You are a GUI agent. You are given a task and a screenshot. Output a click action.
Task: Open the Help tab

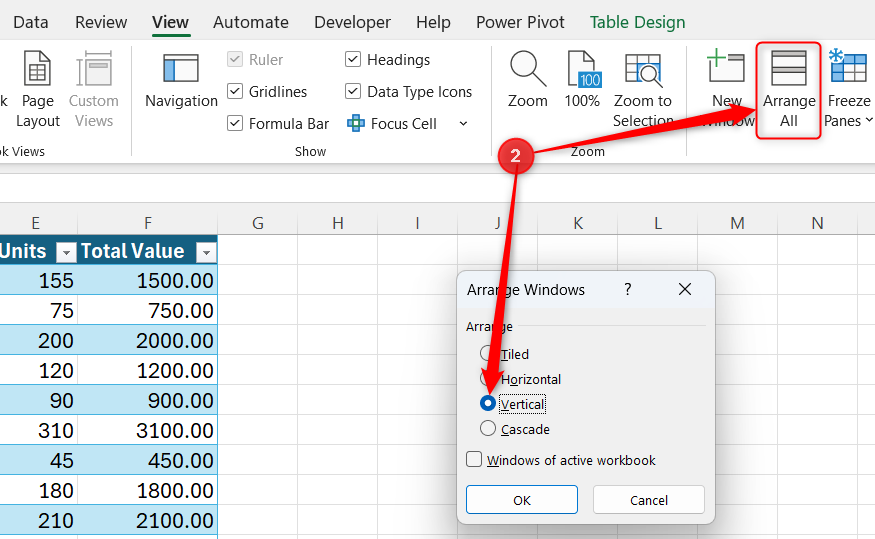(433, 22)
